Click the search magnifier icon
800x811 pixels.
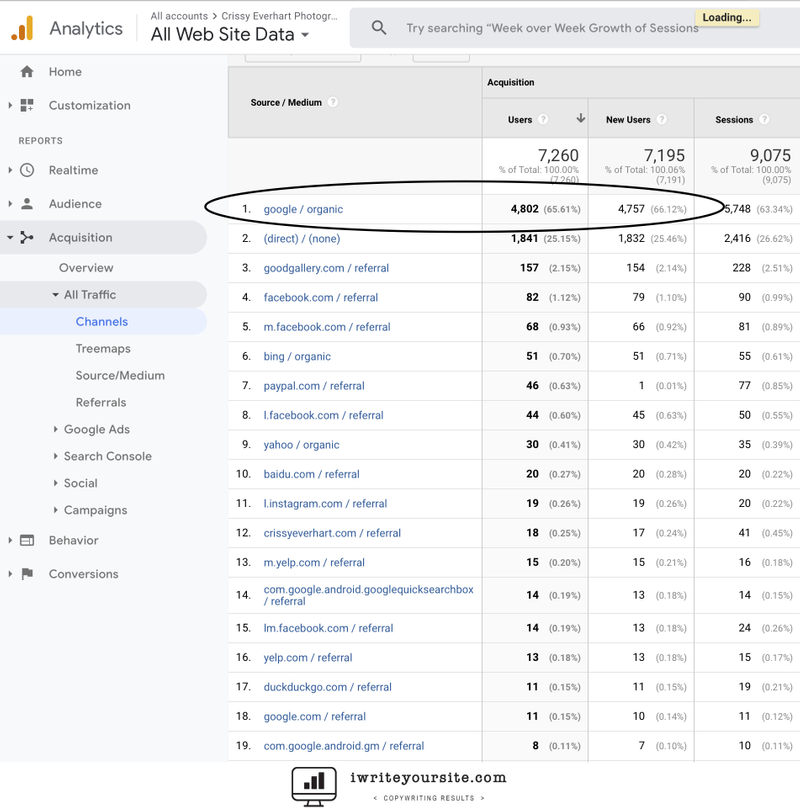tap(379, 28)
